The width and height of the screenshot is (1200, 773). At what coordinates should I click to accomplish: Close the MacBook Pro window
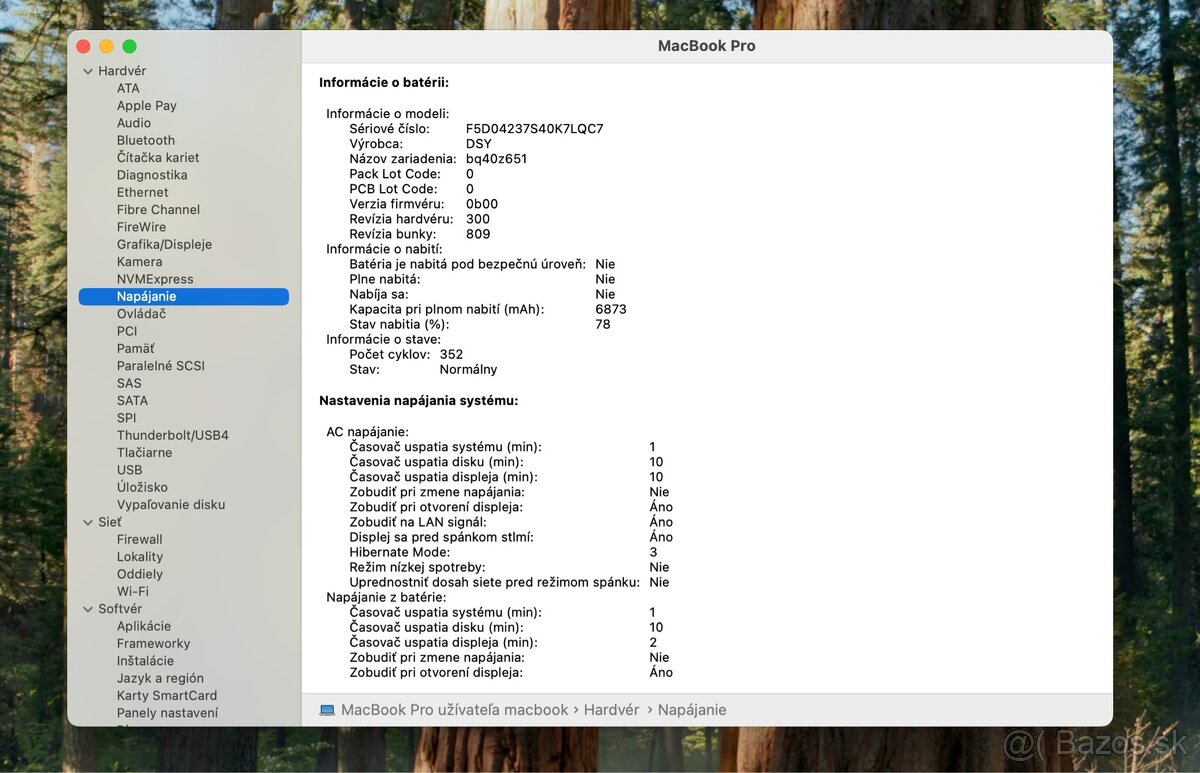tap(83, 46)
